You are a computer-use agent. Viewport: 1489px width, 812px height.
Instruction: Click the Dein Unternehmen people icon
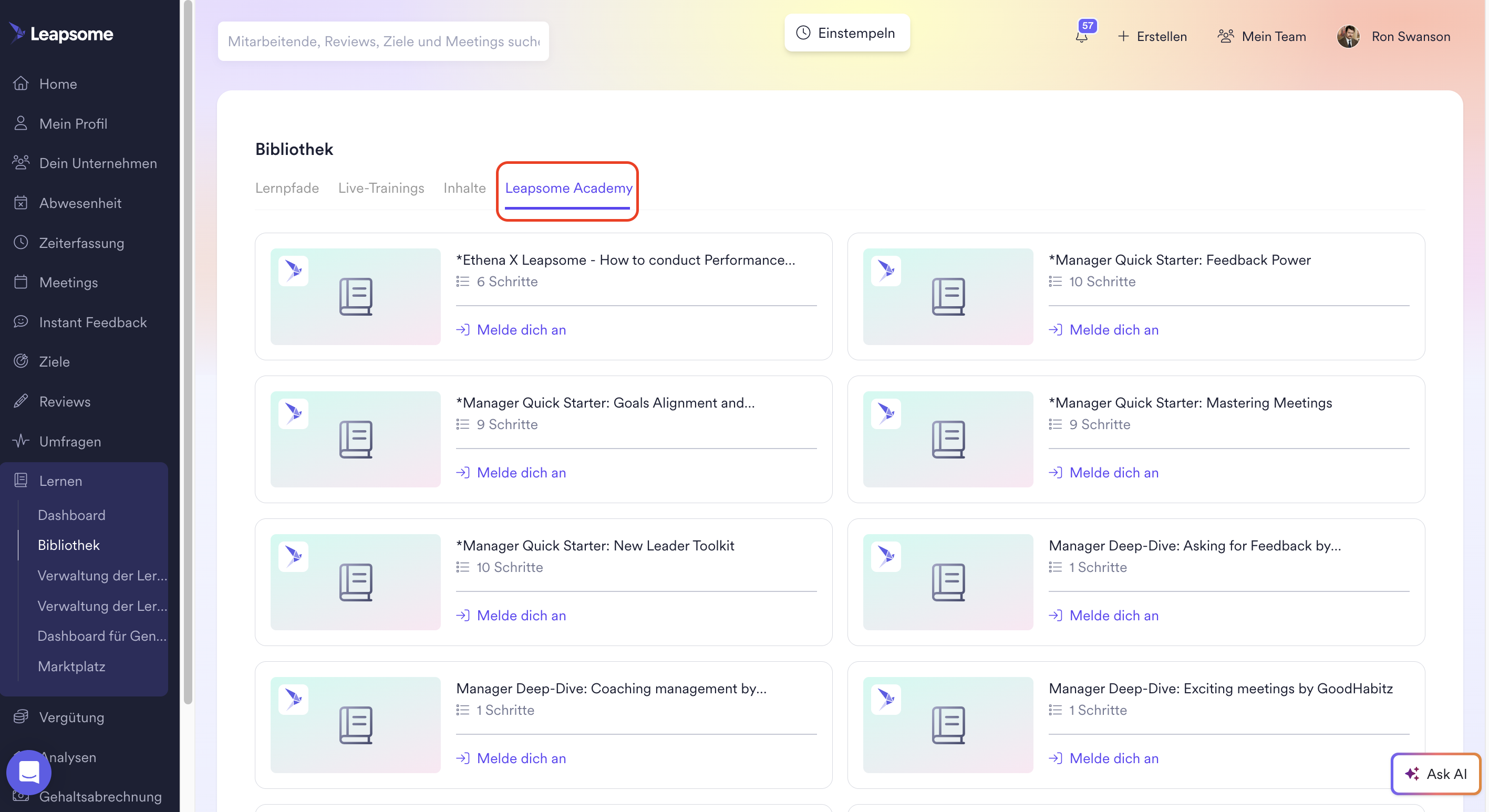pos(21,162)
